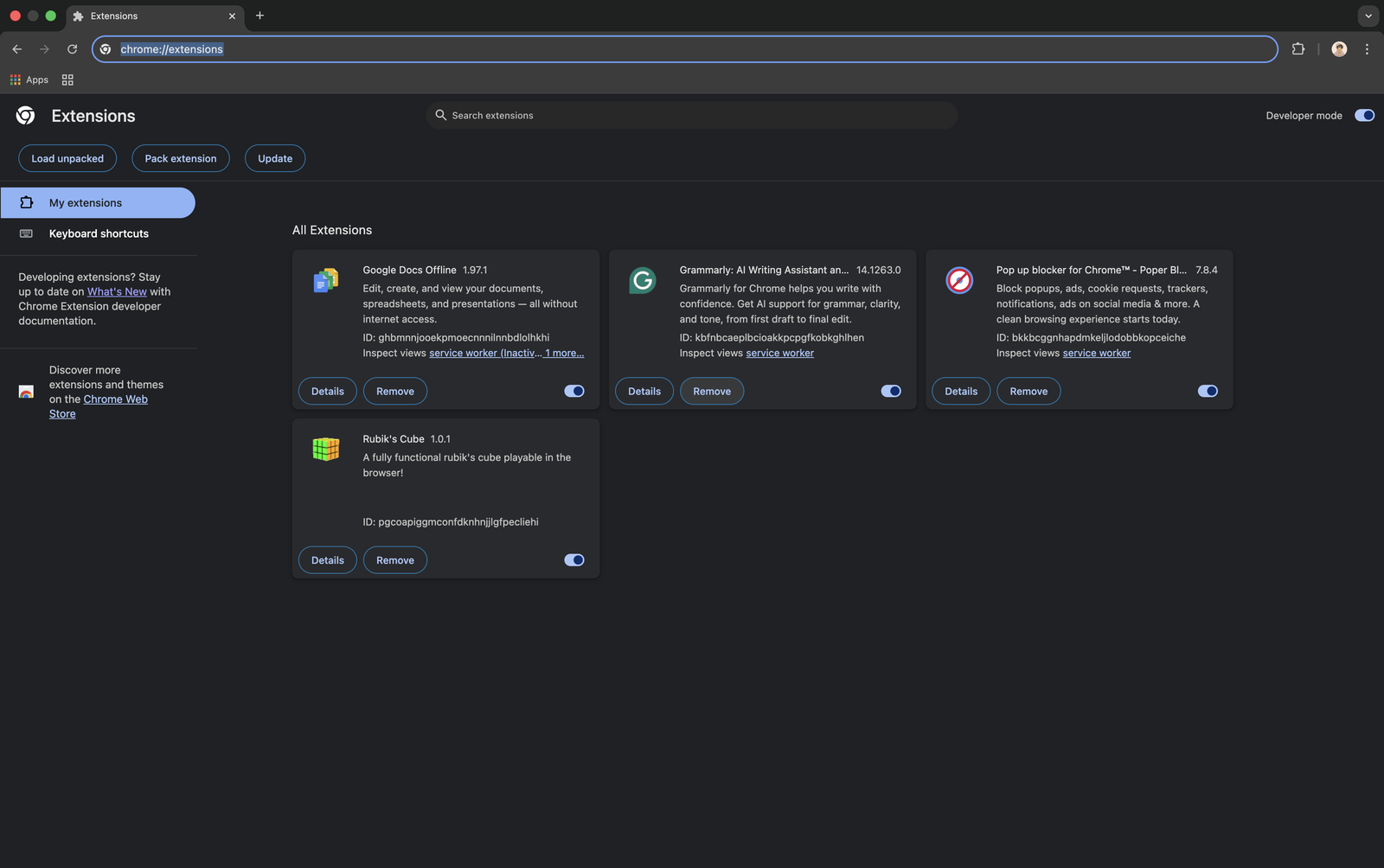The image size is (1384, 868).
Task: Click Grammarly version 14.1263.0
Action: (878, 270)
